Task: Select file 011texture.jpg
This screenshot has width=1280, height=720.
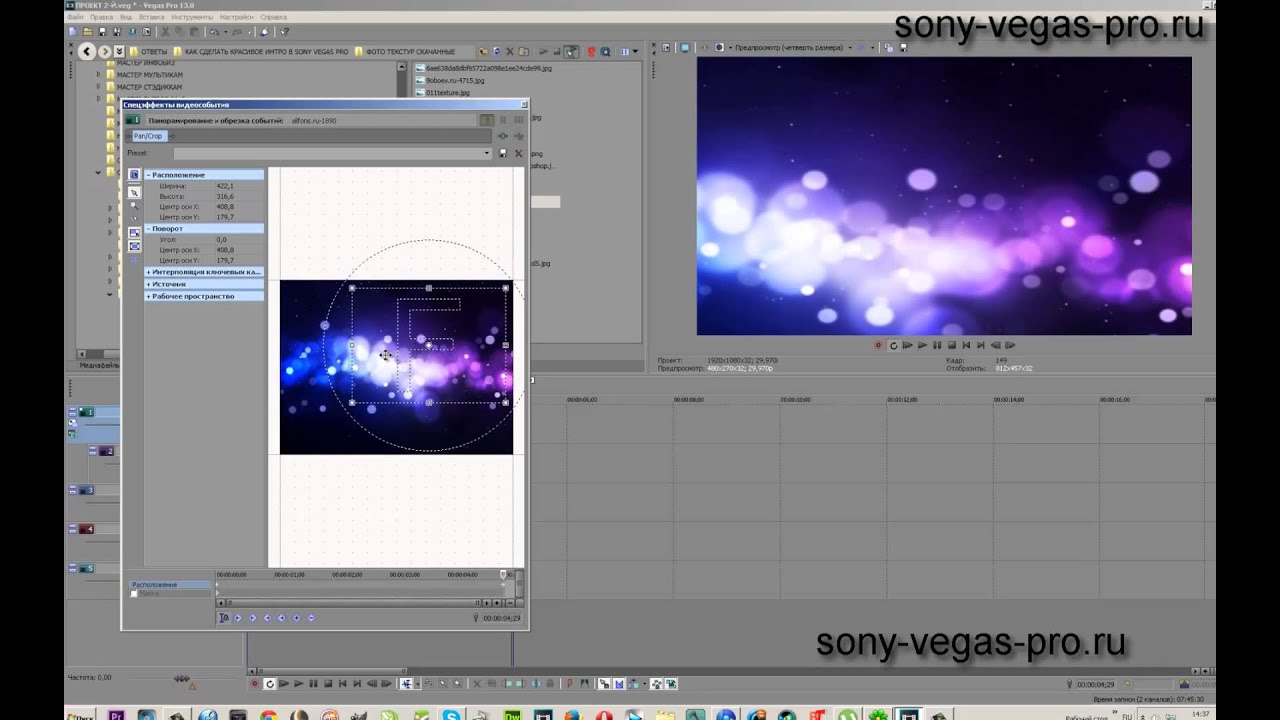Action: [447, 92]
